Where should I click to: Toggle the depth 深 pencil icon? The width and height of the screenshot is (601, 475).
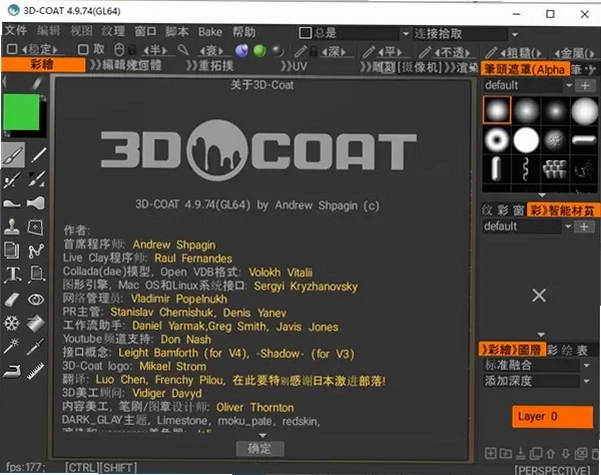pyautogui.click(x=300, y=51)
